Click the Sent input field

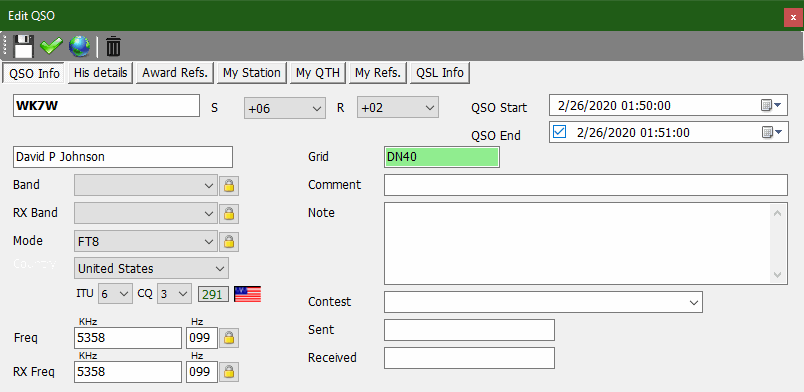tap(469, 330)
